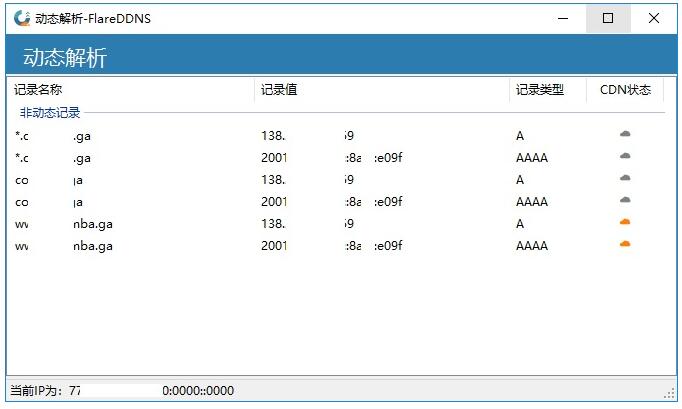The image size is (682, 409).
Task: Select the nba.ga record name with type A
Action: [64, 224]
